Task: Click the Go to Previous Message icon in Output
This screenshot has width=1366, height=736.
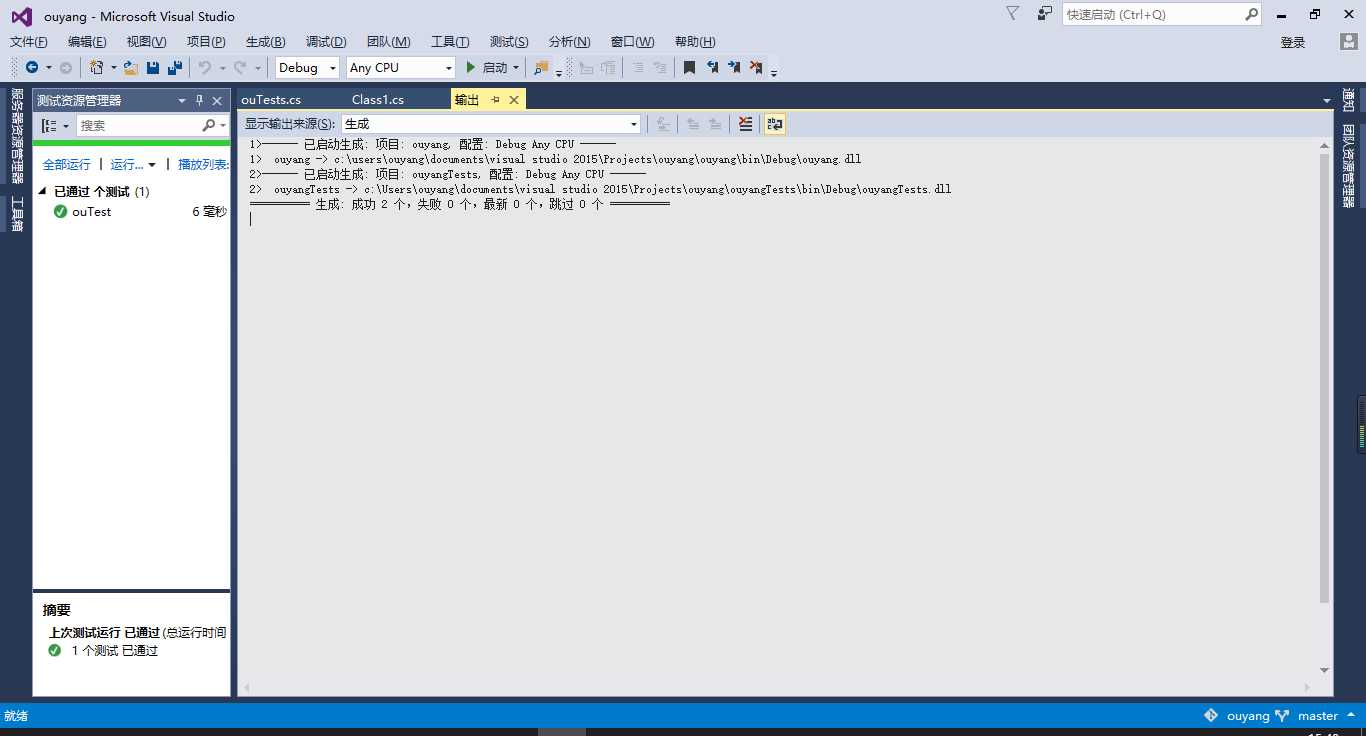Action: click(x=692, y=124)
